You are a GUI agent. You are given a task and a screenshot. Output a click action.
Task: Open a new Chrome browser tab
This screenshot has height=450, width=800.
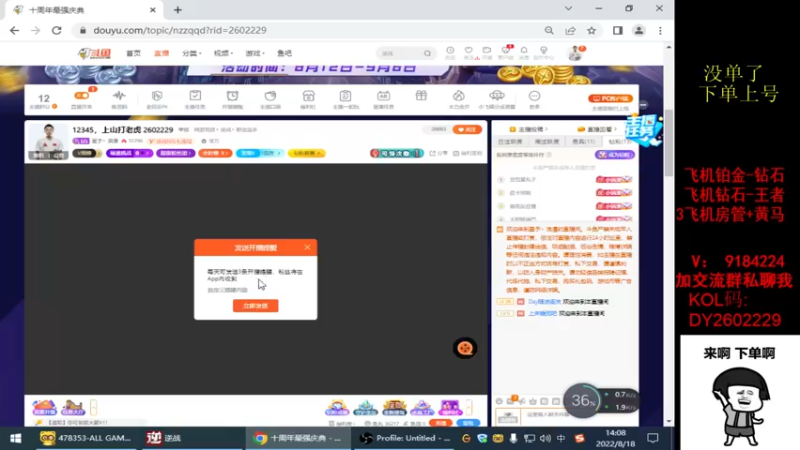tap(178, 10)
